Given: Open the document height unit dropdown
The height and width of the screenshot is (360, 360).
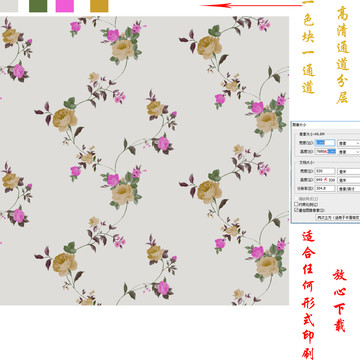Looking at the screenshot, I should tap(349, 180).
